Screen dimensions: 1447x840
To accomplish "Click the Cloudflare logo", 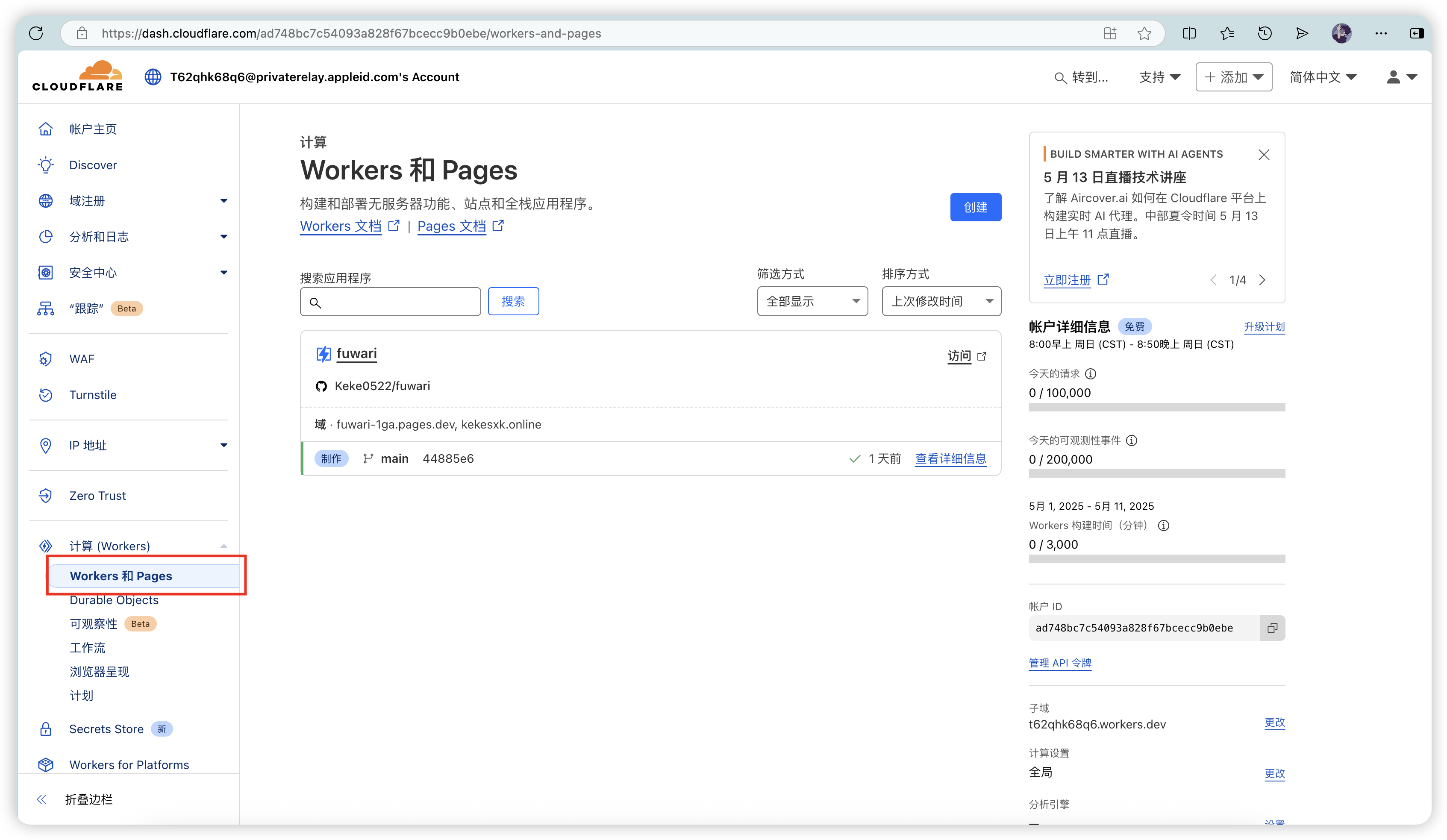I will [77, 76].
